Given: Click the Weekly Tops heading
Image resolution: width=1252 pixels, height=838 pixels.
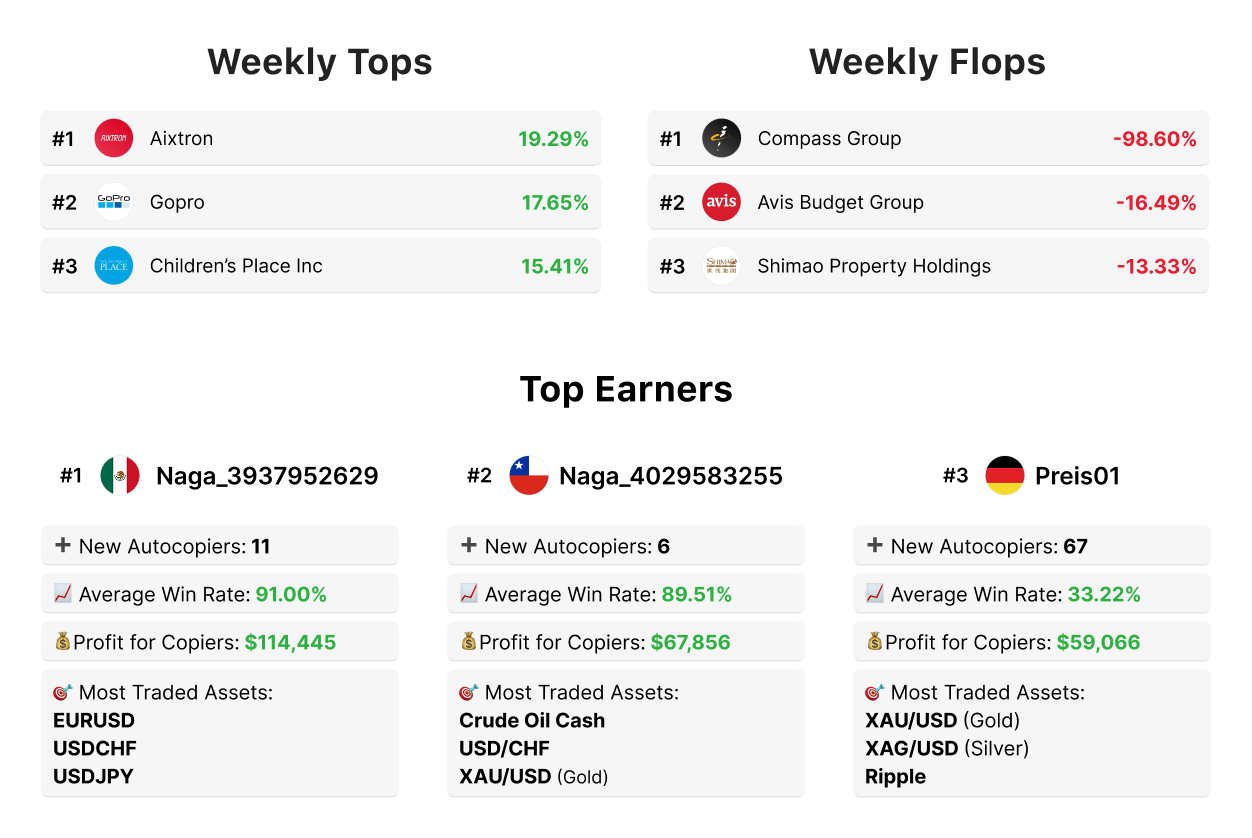Looking at the screenshot, I should 320,62.
